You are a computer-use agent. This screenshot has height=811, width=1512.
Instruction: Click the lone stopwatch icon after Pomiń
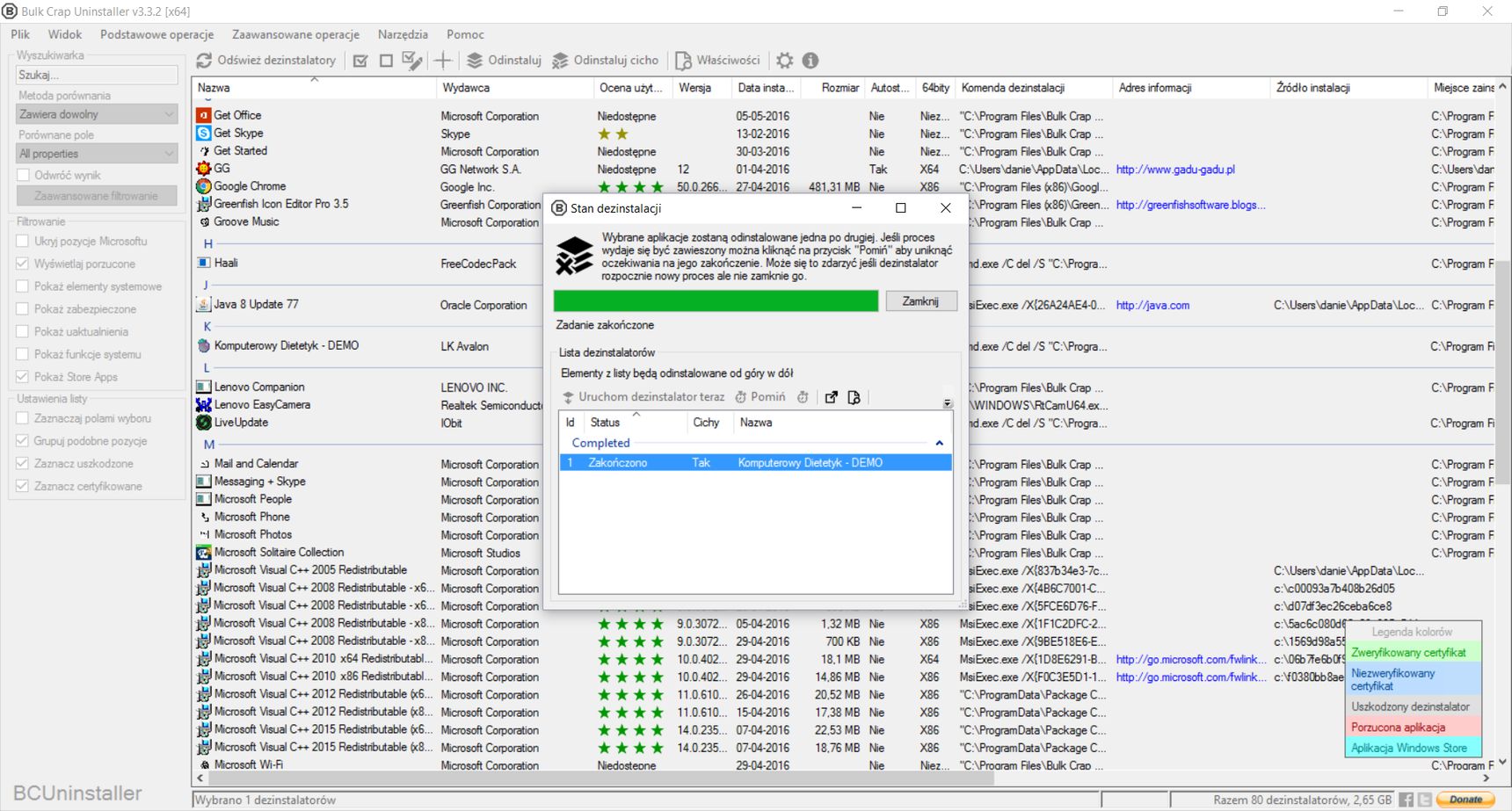click(803, 397)
